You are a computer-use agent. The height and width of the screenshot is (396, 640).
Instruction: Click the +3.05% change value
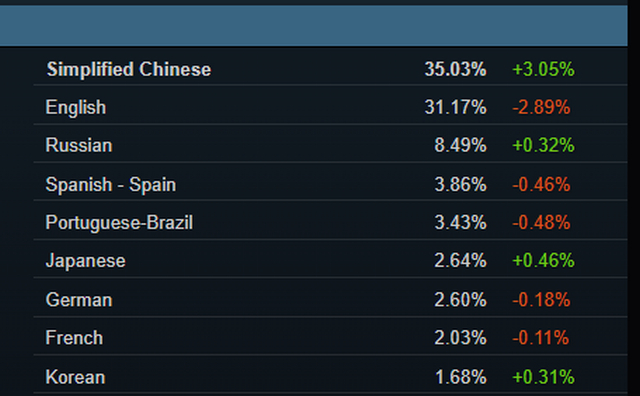click(x=543, y=69)
